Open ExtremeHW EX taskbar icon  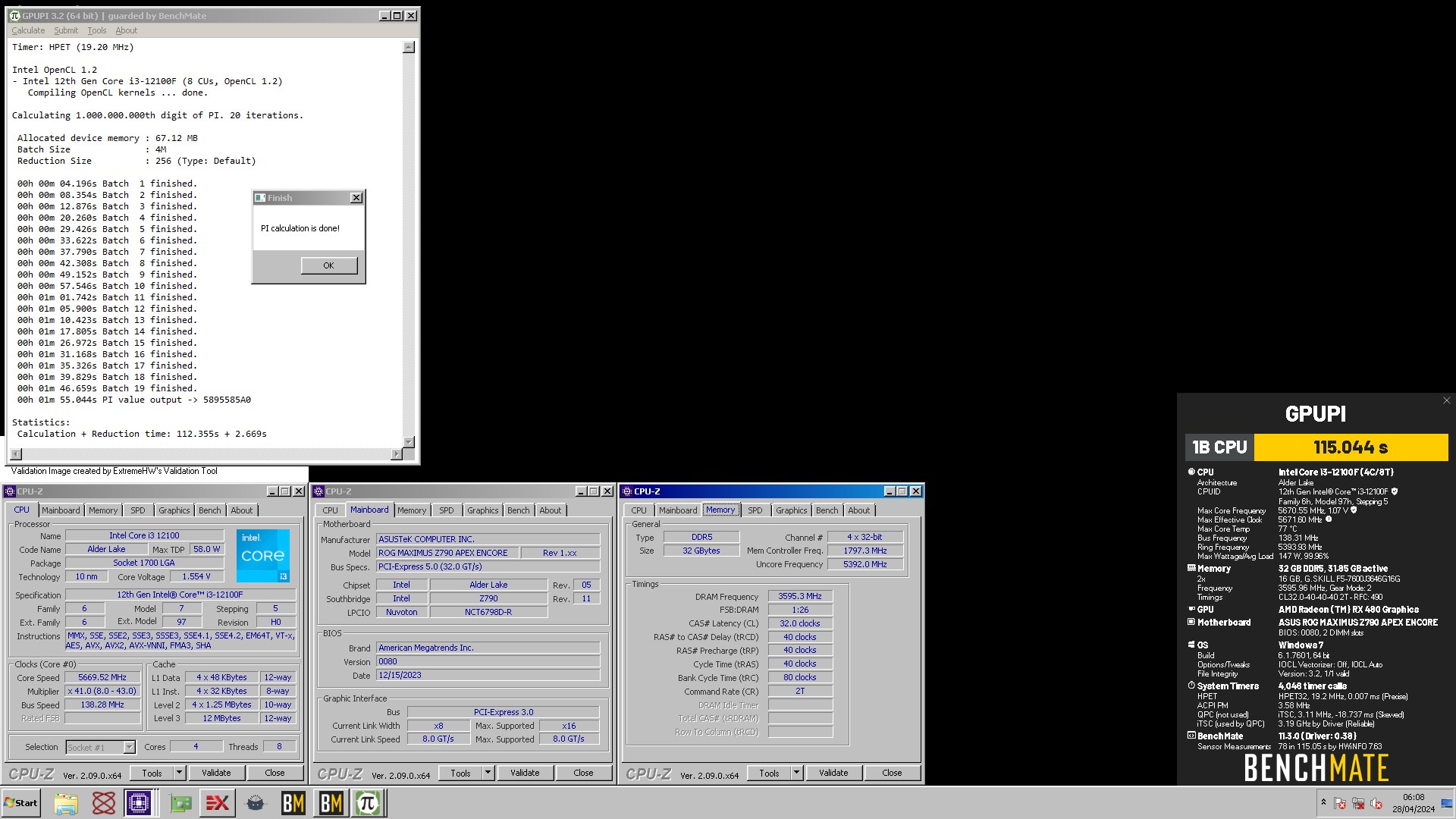[218, 803]
